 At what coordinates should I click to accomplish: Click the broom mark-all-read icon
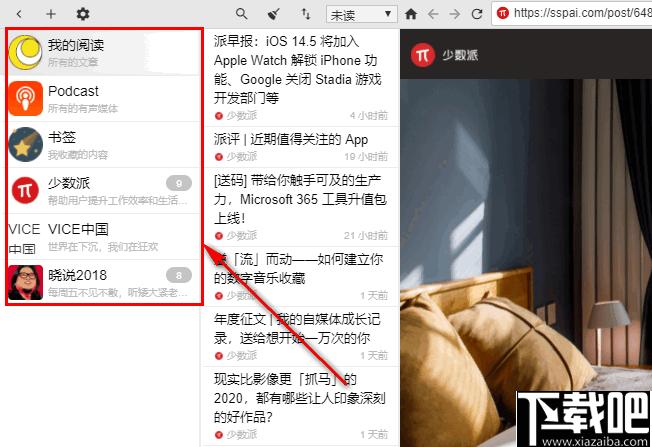(x=273, y=14)
